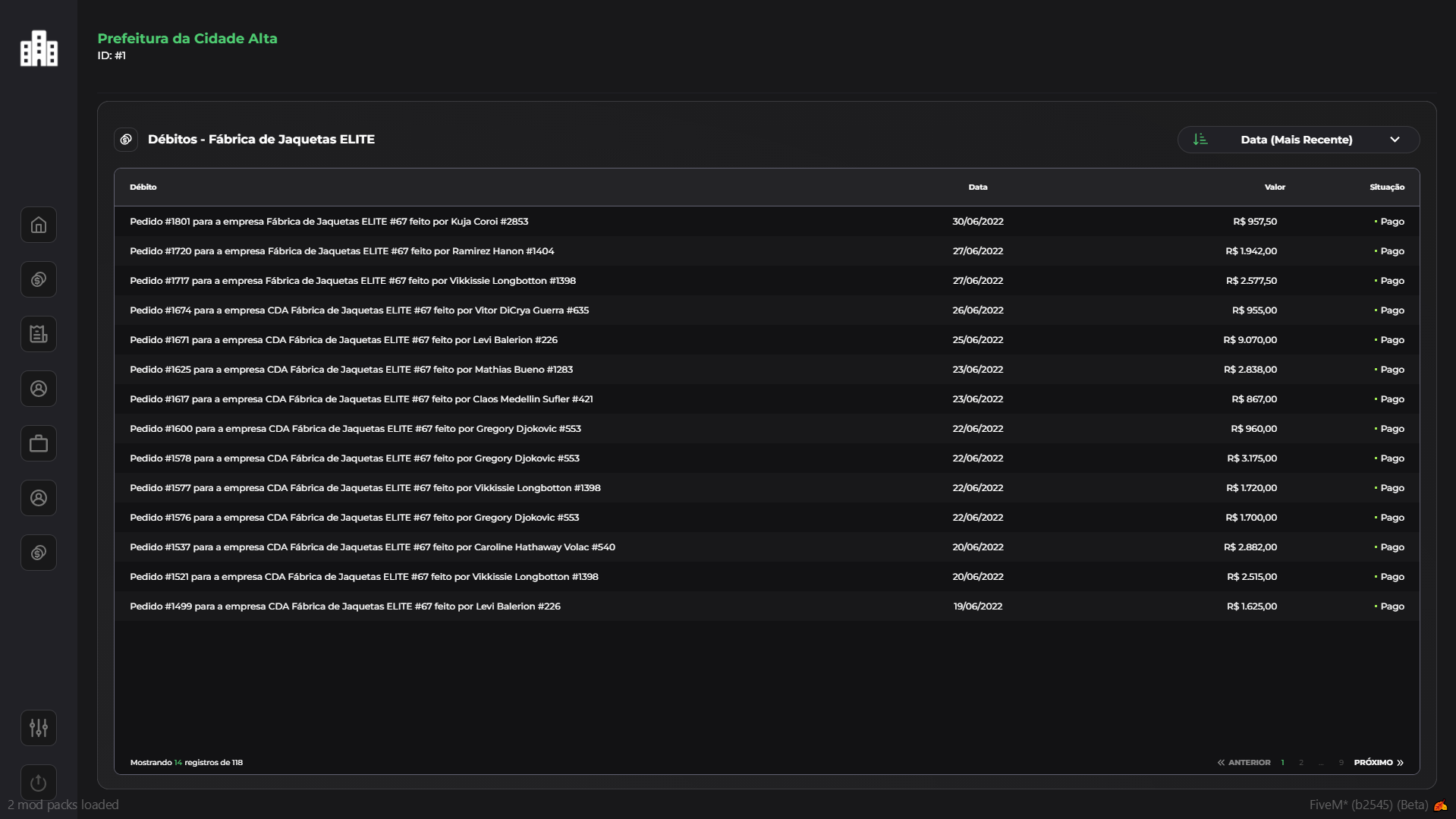Click the Situação column header
Image resolution: width=1456 pixels, height=819 pixels.
(1387, 187)
